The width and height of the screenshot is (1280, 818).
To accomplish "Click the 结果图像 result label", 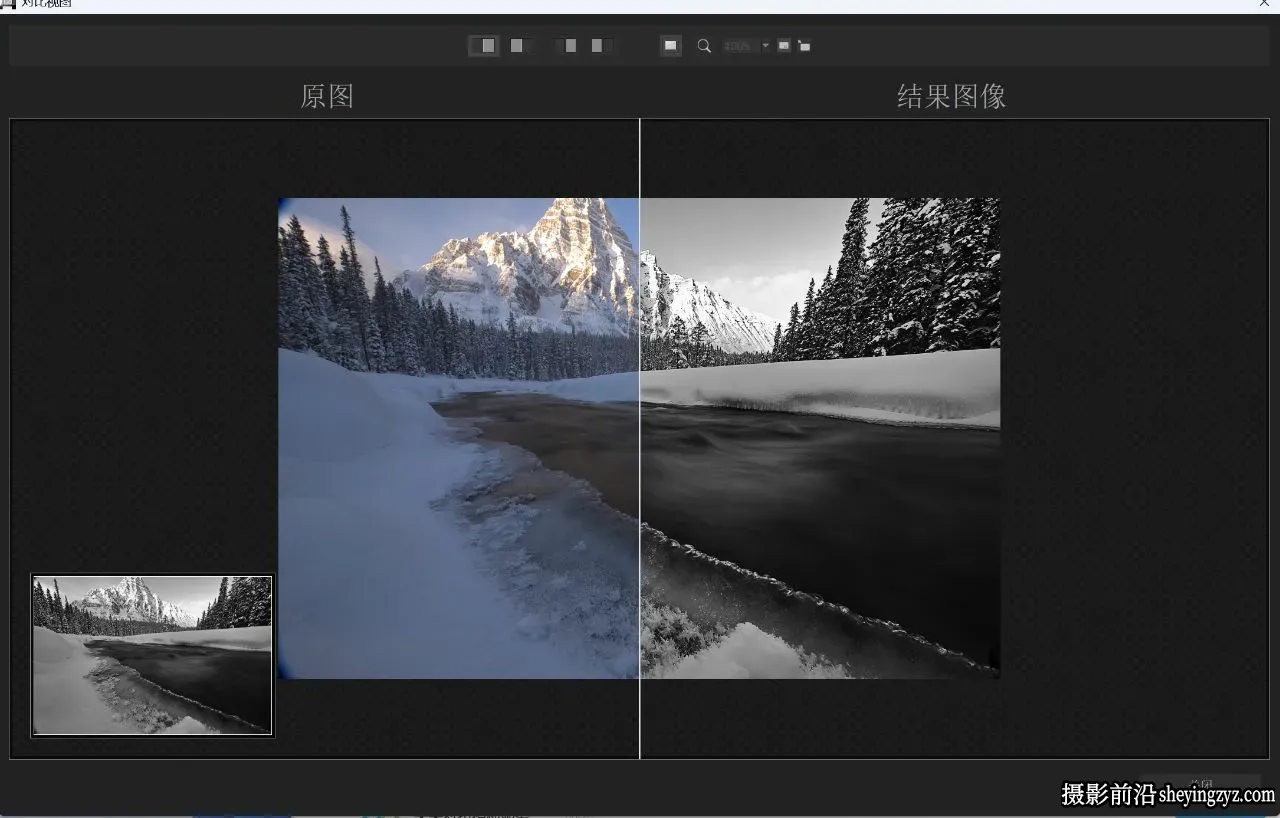I will 951,96.
